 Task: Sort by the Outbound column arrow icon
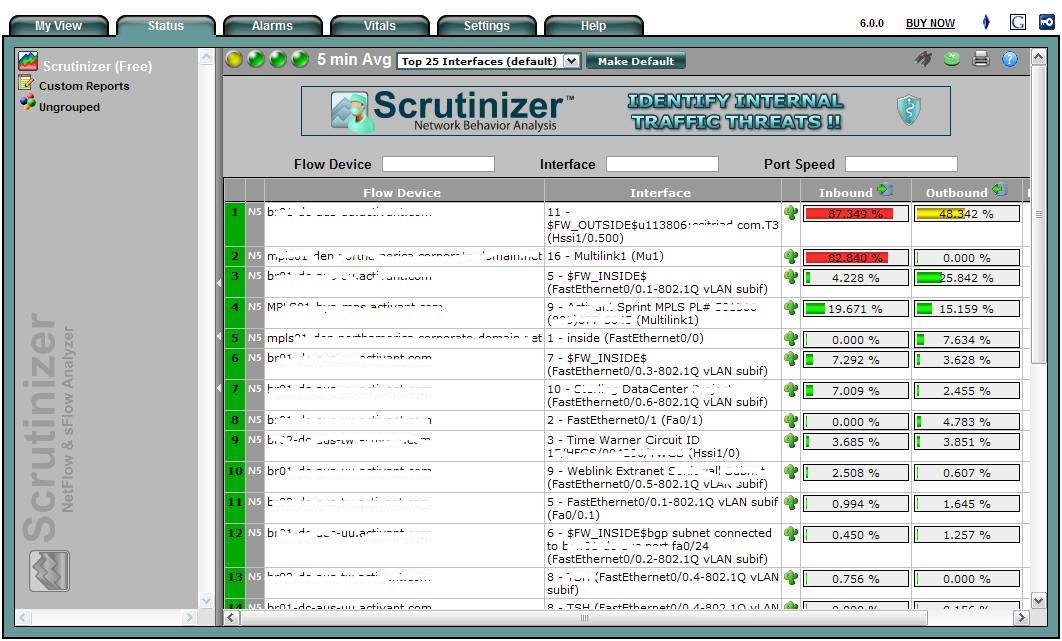pyautogui.click(x=1000, y=191)
